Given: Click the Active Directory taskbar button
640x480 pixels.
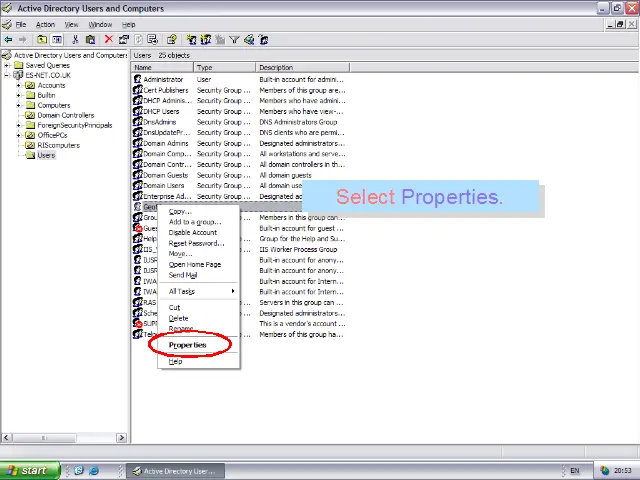Looking at the screenshot, I should [175, 471].
